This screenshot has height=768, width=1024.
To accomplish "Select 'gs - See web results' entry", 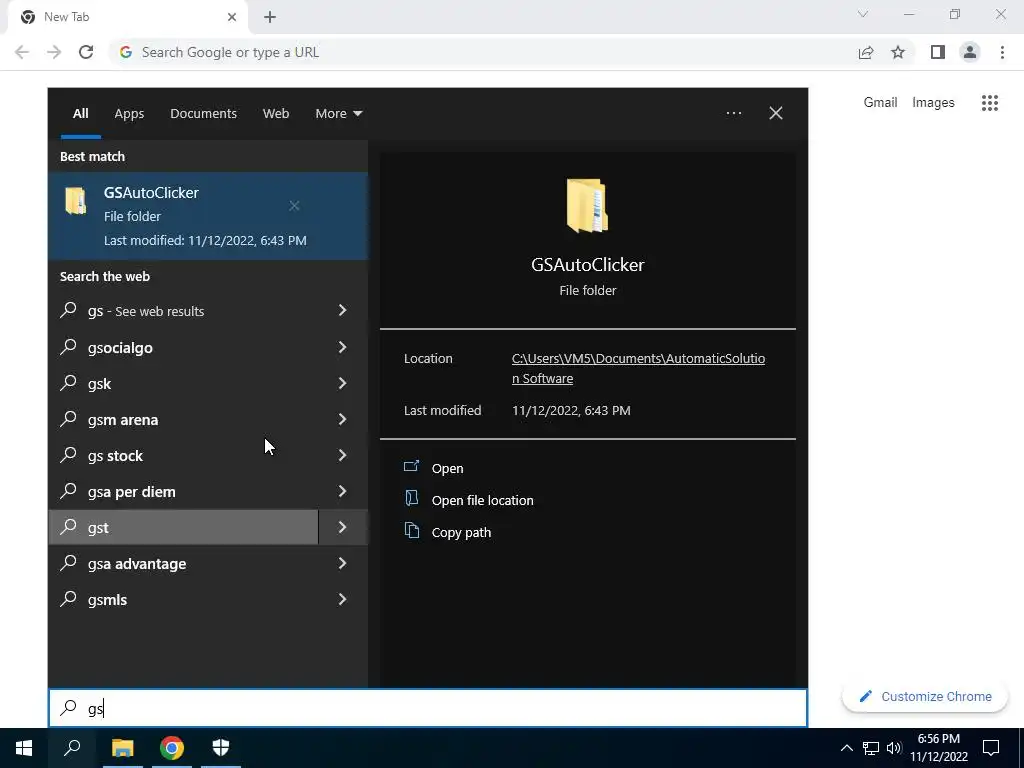I will click(184, 310).
